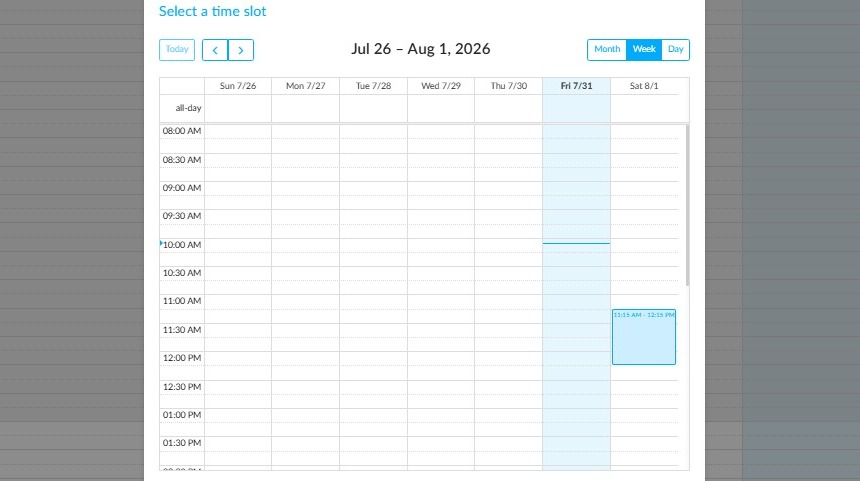Screen dimensions: 860x481
Task: Pick the 12:30 PM slot on Sunday 7/26
Action: tap(238, 387)
